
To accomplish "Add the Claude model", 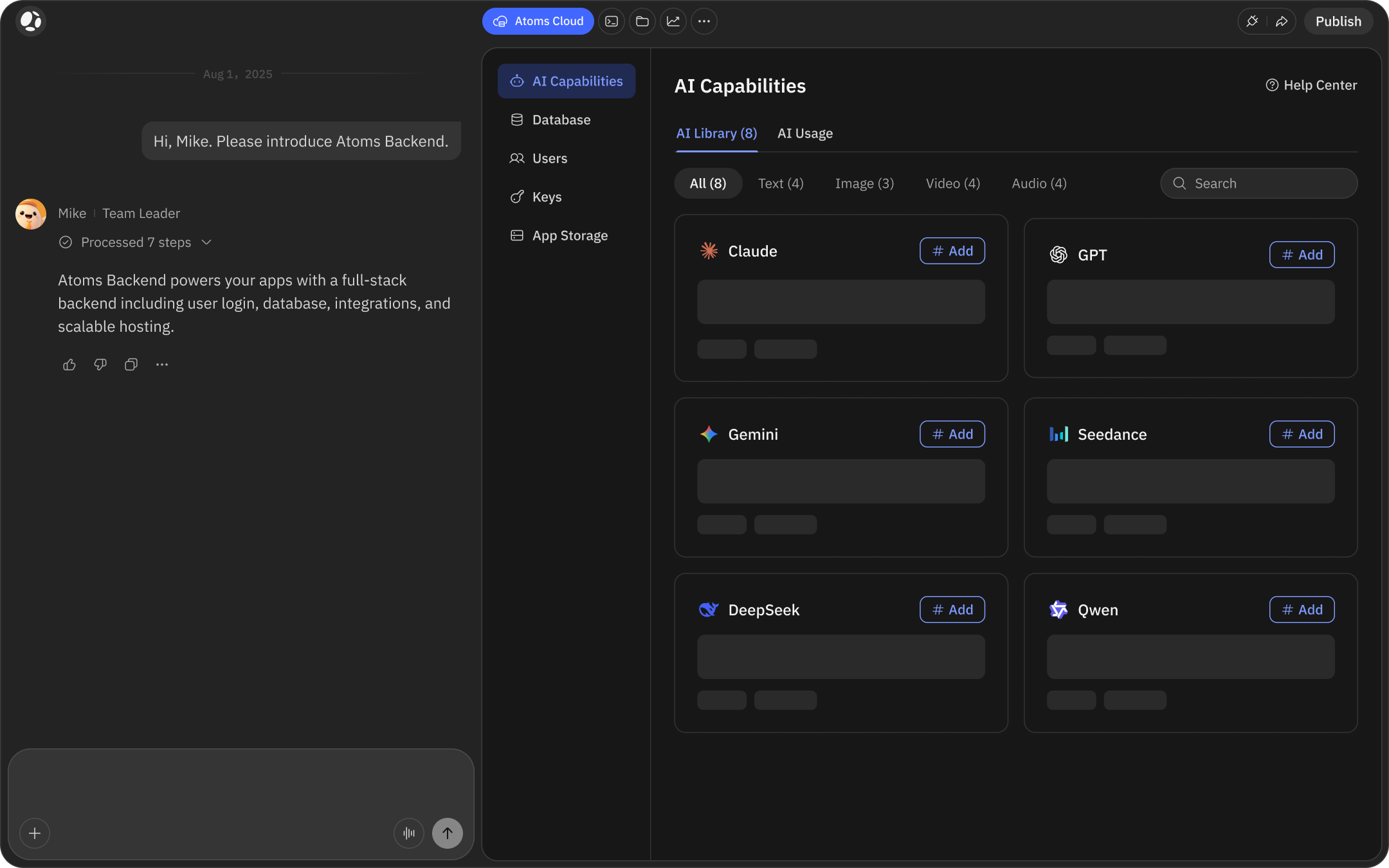I will coord(952,251).
